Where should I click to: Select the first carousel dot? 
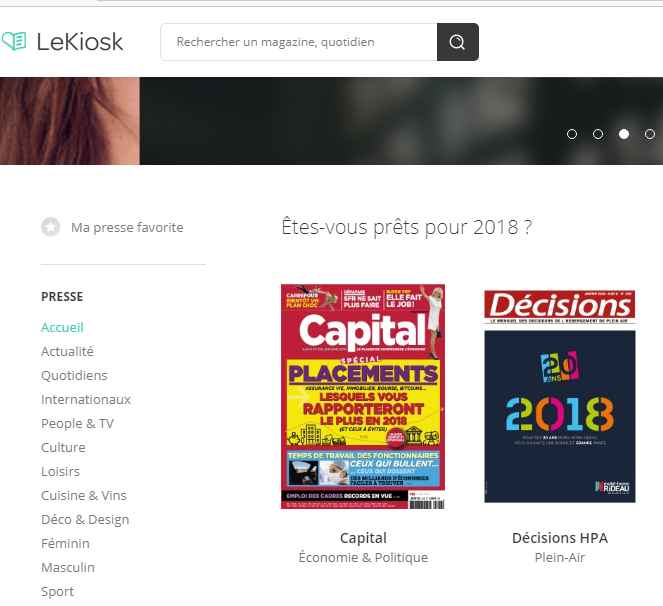[572, 134]
